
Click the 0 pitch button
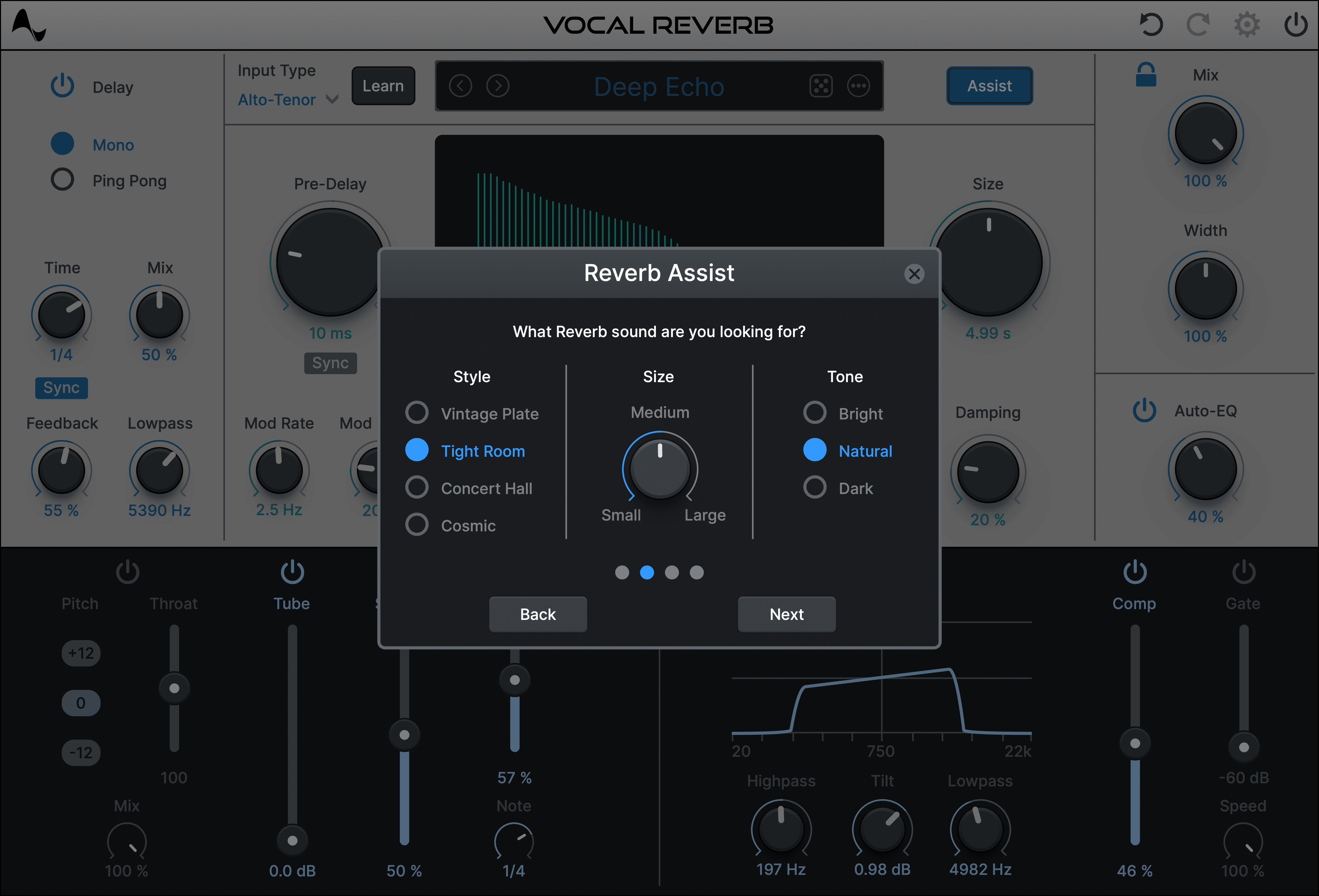pos(81,703)
